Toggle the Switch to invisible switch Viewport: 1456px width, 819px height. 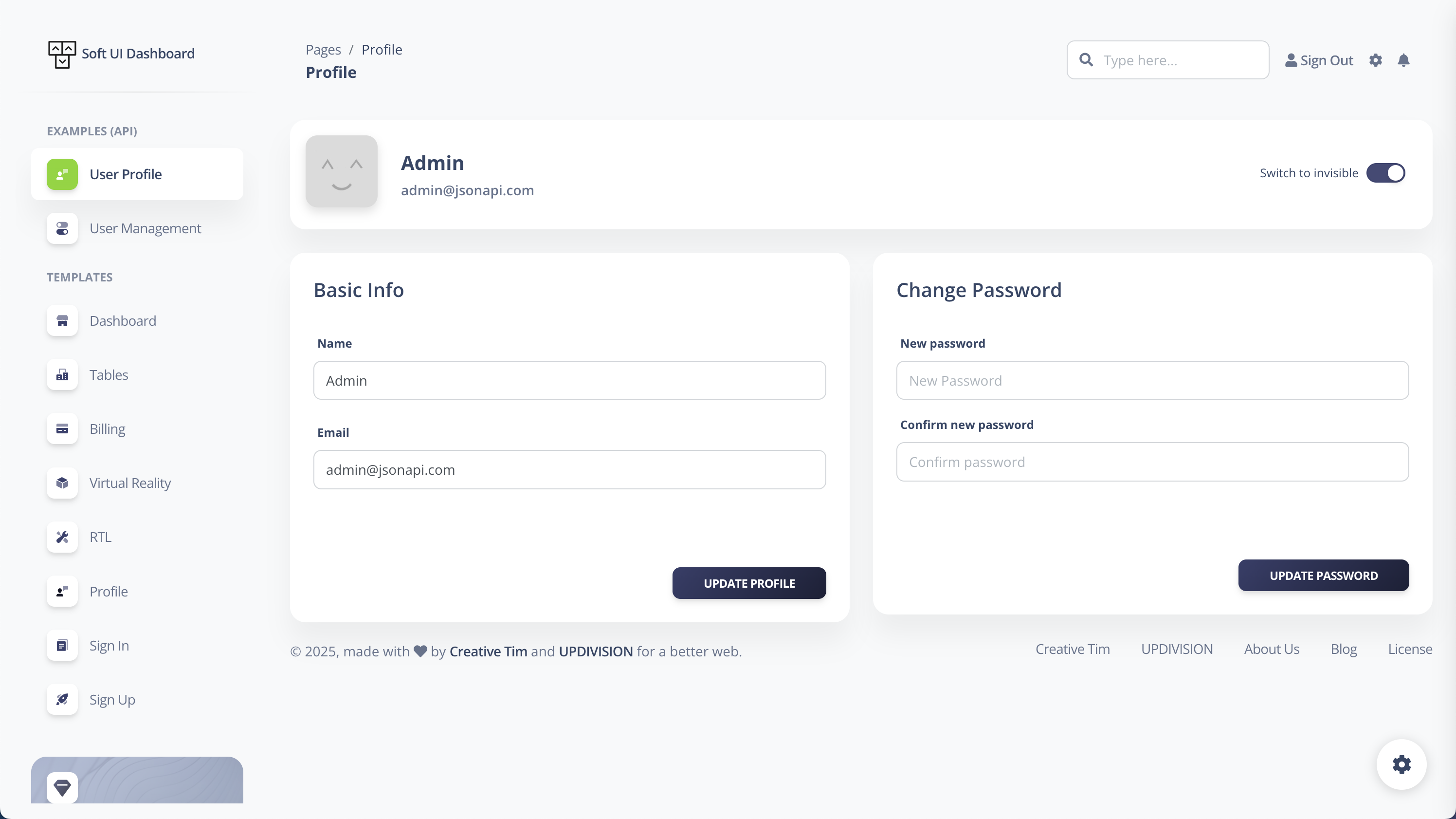1385,173
